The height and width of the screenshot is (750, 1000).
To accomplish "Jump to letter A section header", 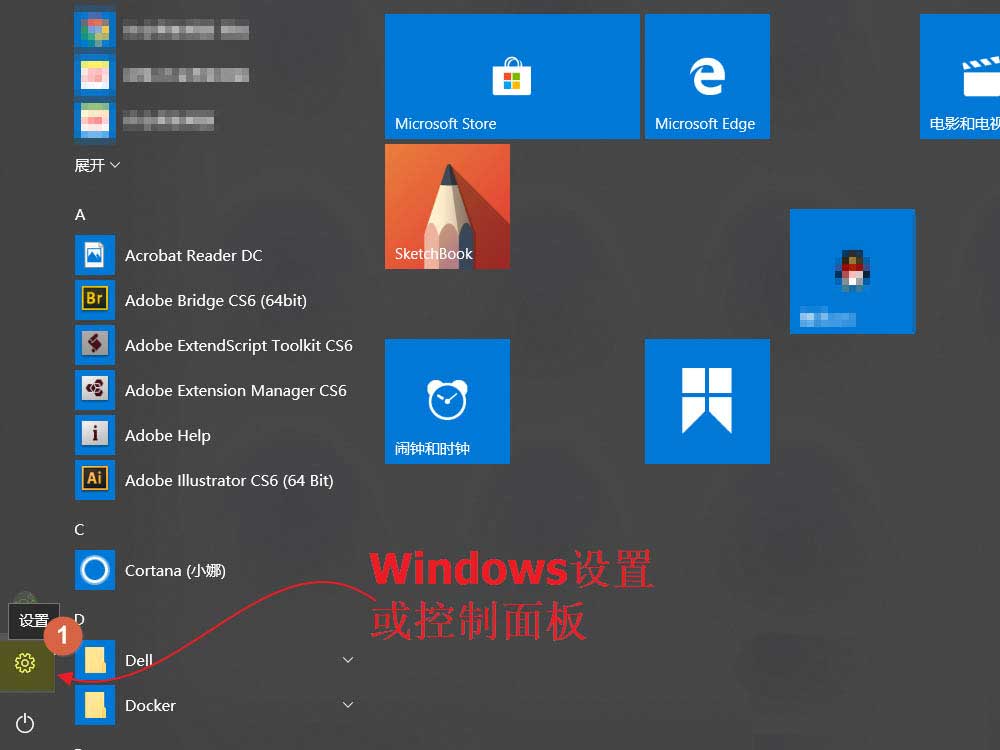I will pyautogui.click(x=80, y=214).
